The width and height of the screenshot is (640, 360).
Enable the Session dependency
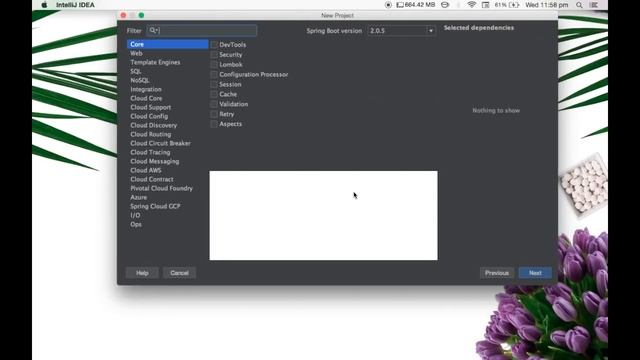click(214, 84)
